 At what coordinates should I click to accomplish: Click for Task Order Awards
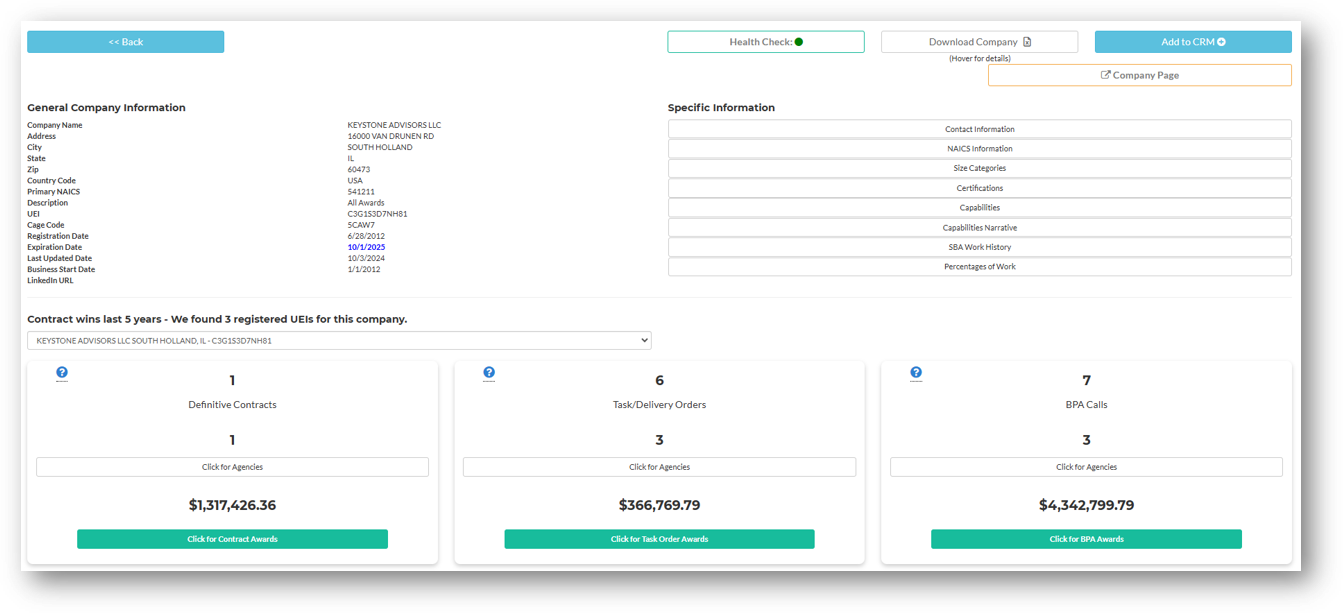659,538
